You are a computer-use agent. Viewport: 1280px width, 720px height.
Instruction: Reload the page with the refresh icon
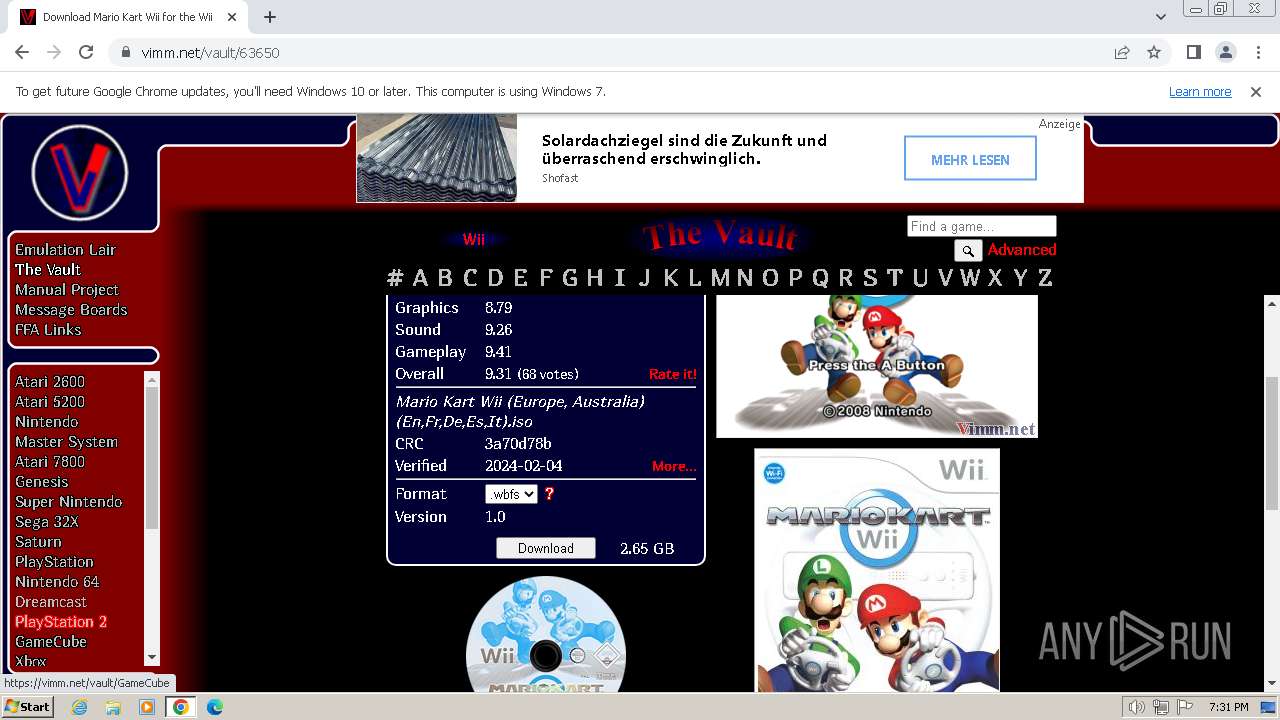coord(86,52)
